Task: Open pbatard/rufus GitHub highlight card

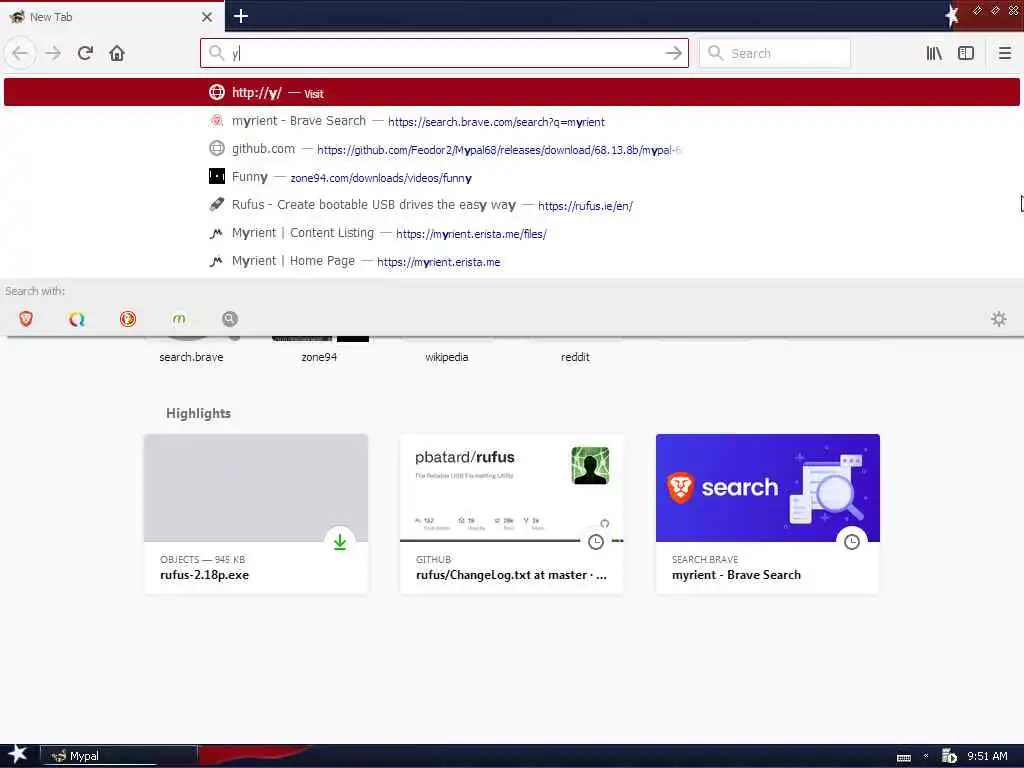Action: tap(512, 514)
